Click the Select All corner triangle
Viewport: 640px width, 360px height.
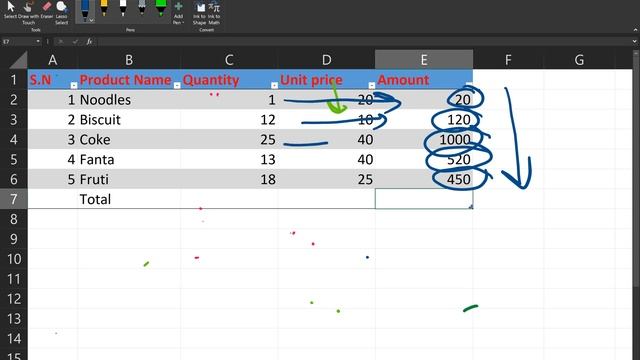18,60
